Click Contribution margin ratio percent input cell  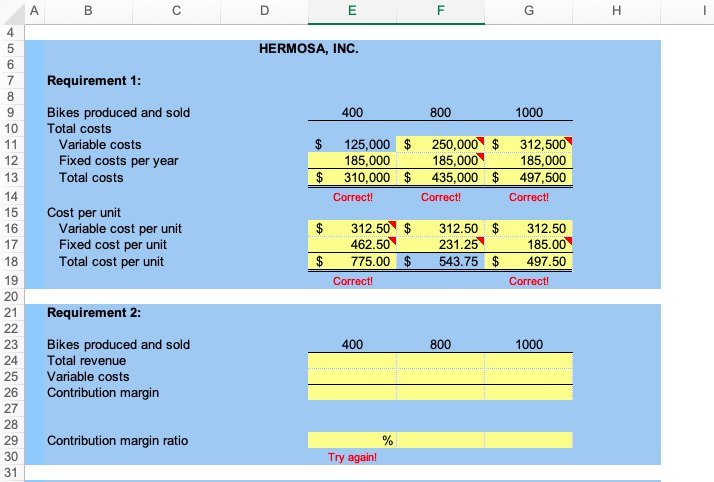tap(352, 440)
